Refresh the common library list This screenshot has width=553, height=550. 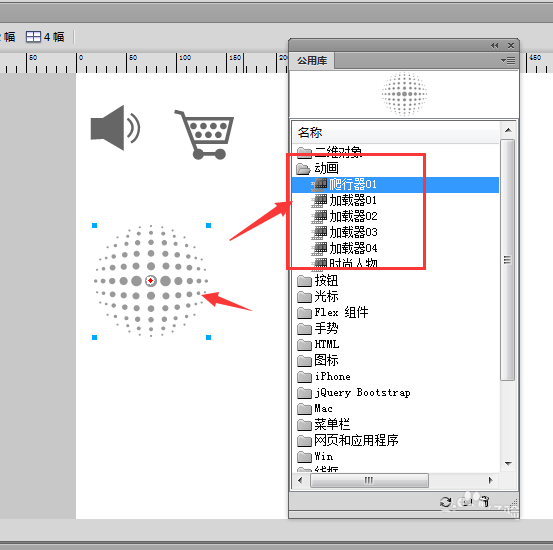coord(445,502)
